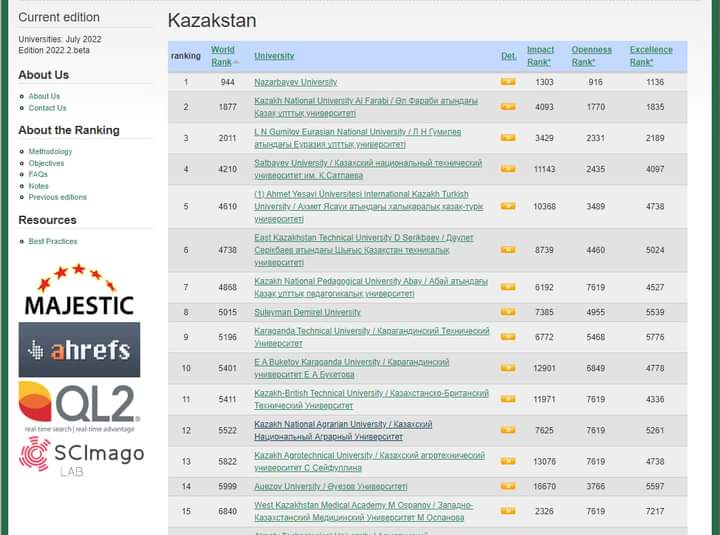720x535 pixels.
Task: Open West Kazakhstan Medical Academy M Ospanov link
Action: (364, 511)
